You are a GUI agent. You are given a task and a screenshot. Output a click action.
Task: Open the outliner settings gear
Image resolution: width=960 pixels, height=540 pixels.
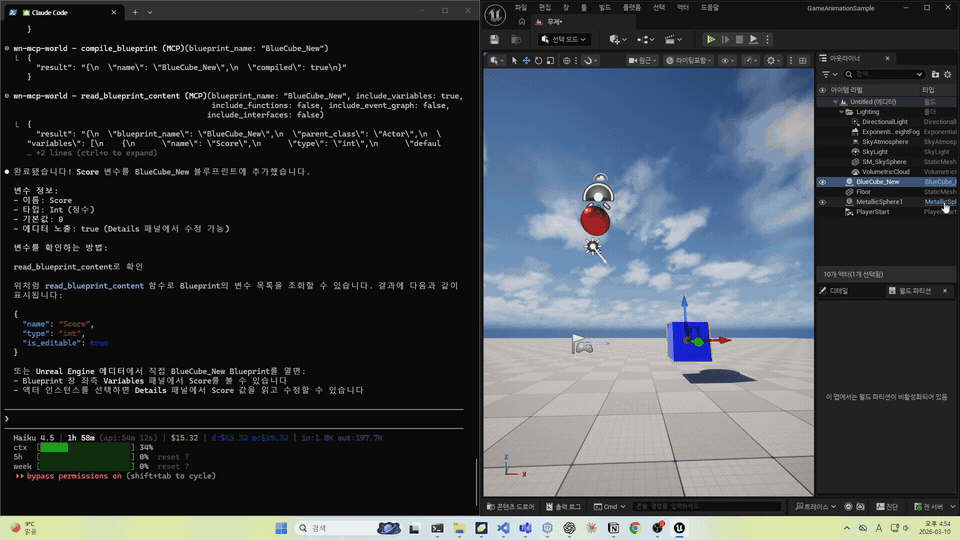click(x=948, y=74)
